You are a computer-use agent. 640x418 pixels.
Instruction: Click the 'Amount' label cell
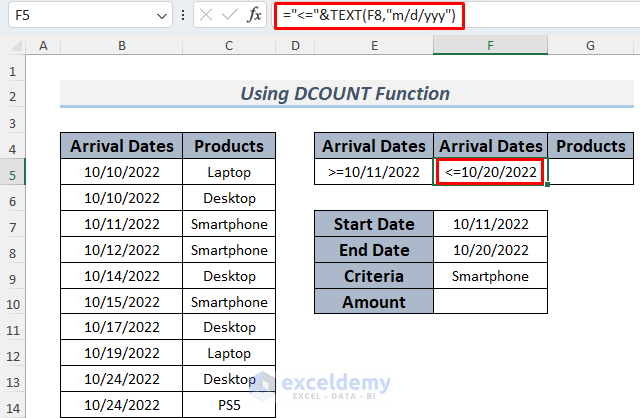click(x=374, y=302)
